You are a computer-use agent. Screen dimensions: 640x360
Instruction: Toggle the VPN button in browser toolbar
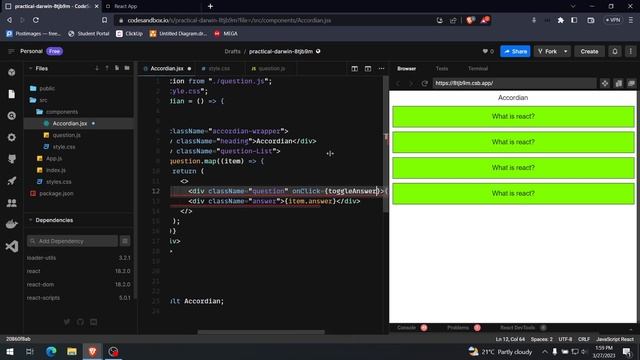point(613,20)
